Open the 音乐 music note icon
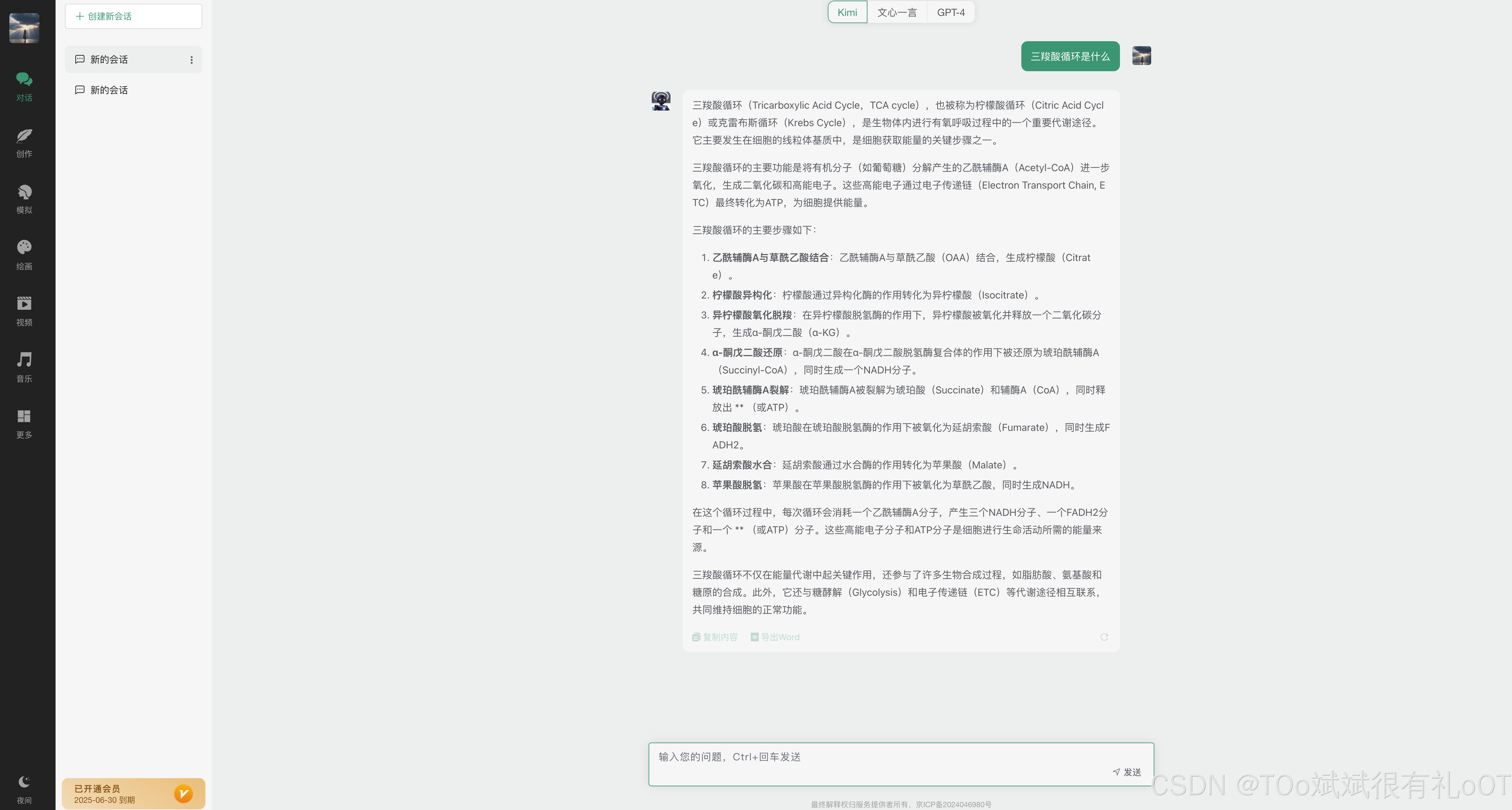Image resolution: width=1512 pixels, height=810 pixels. (x=24, y=367)
